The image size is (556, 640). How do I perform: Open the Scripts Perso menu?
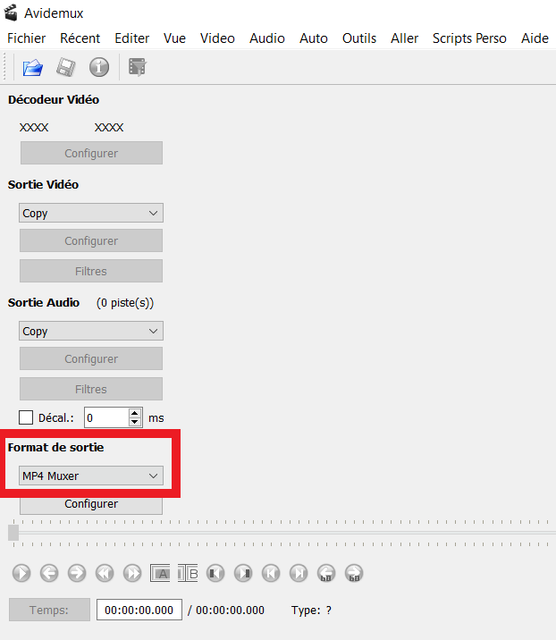point(469,38)
